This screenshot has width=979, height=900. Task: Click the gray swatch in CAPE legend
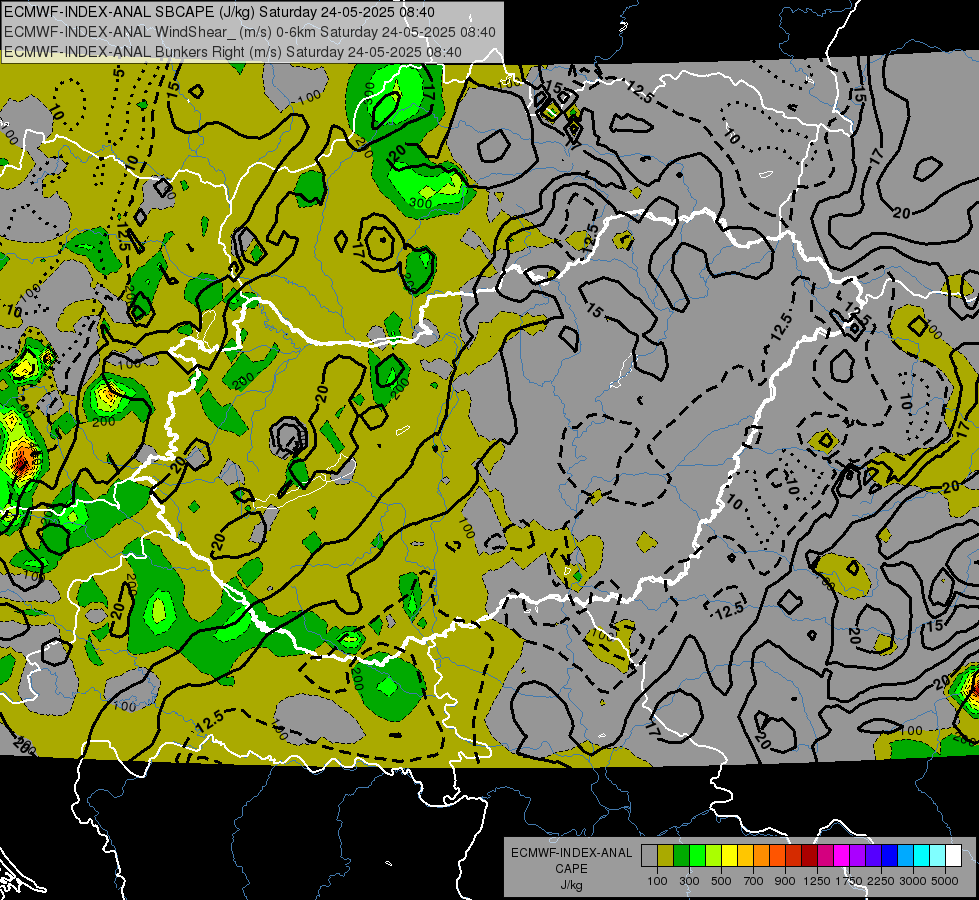click(649, 856)
